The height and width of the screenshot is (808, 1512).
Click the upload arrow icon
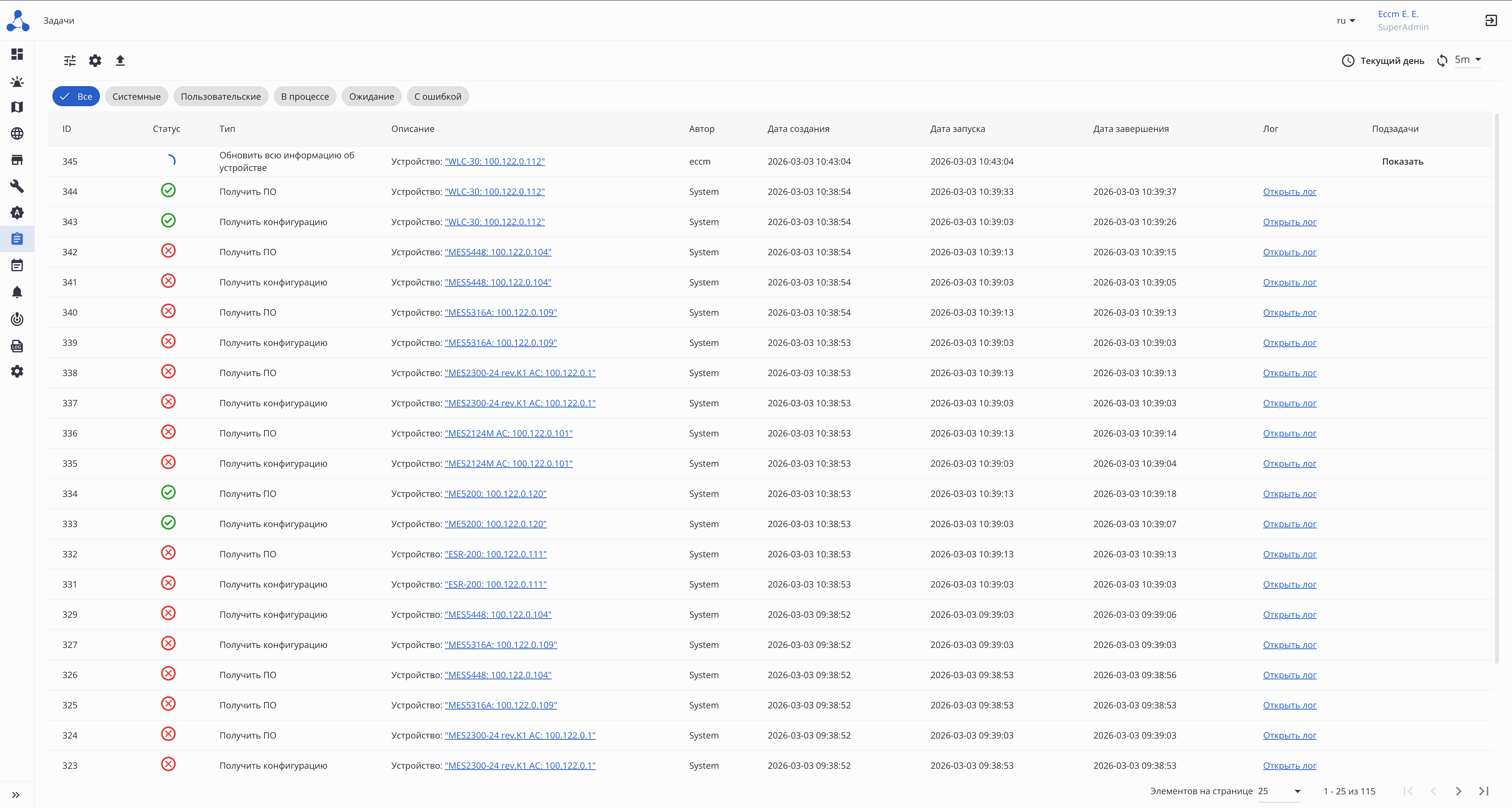point(120,60)
